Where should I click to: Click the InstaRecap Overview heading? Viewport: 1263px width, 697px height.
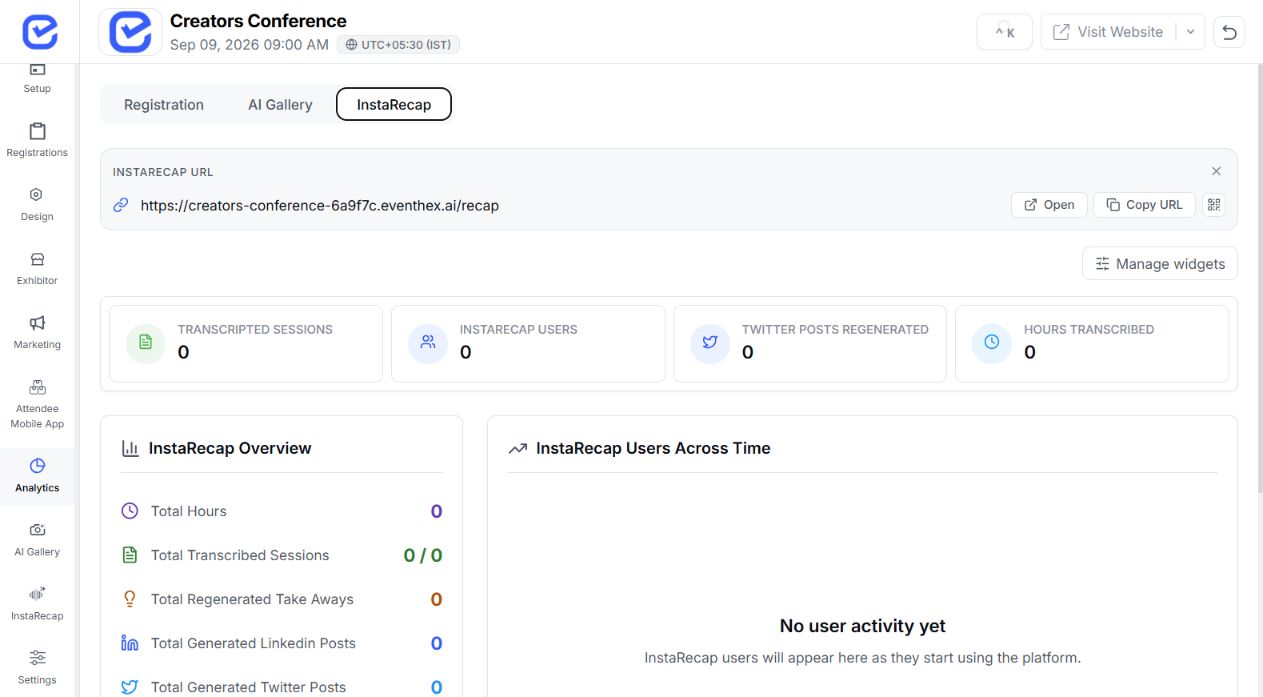coord(230,449)
